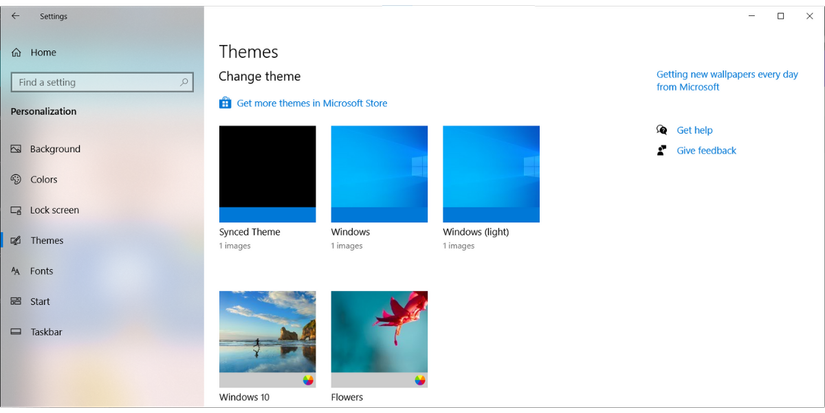
Task: Click the Windows (light) label
Action: coord(476,232)
